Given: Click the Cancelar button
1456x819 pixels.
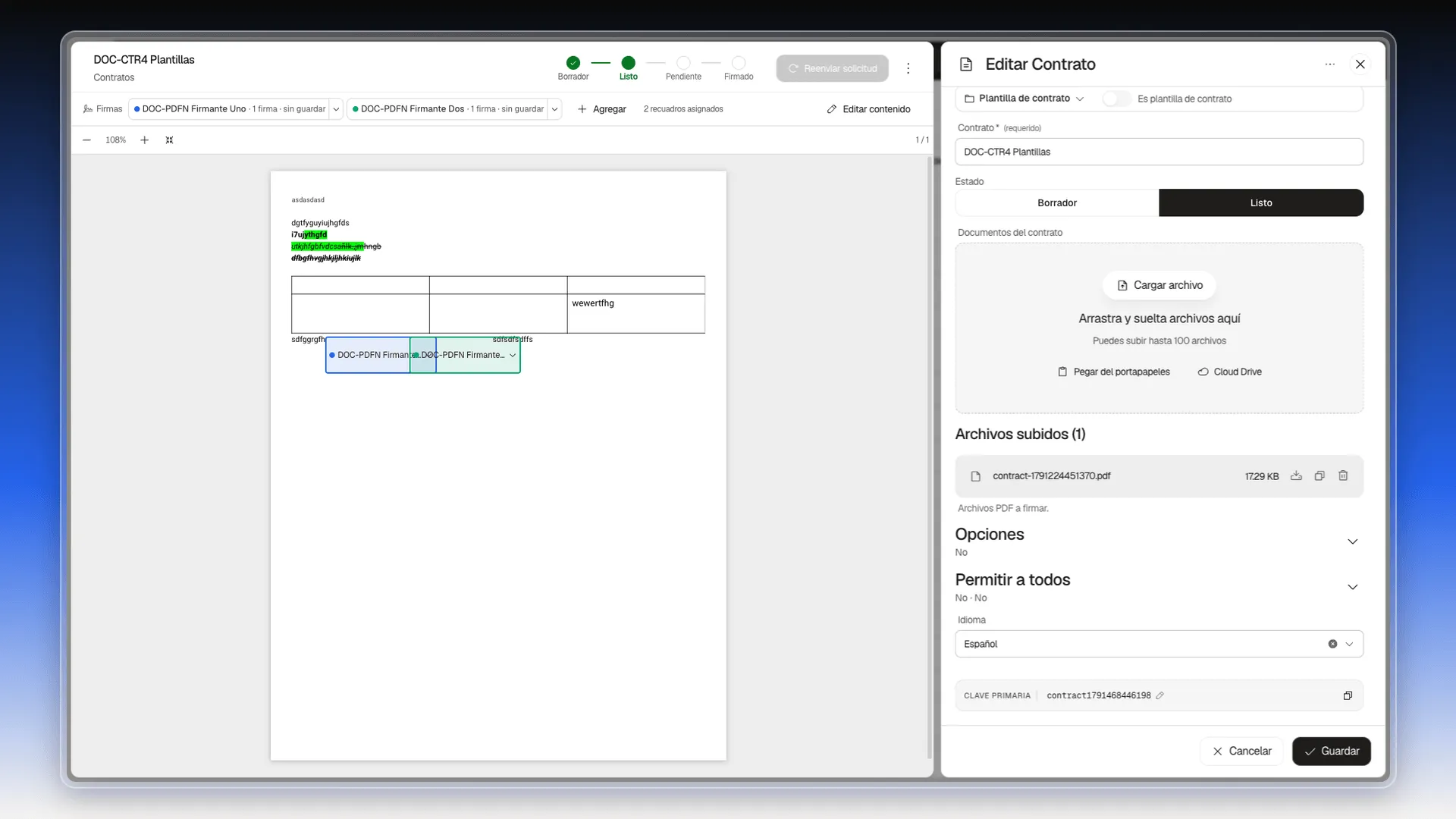Looking at the screenshot, I should 1241,751.
